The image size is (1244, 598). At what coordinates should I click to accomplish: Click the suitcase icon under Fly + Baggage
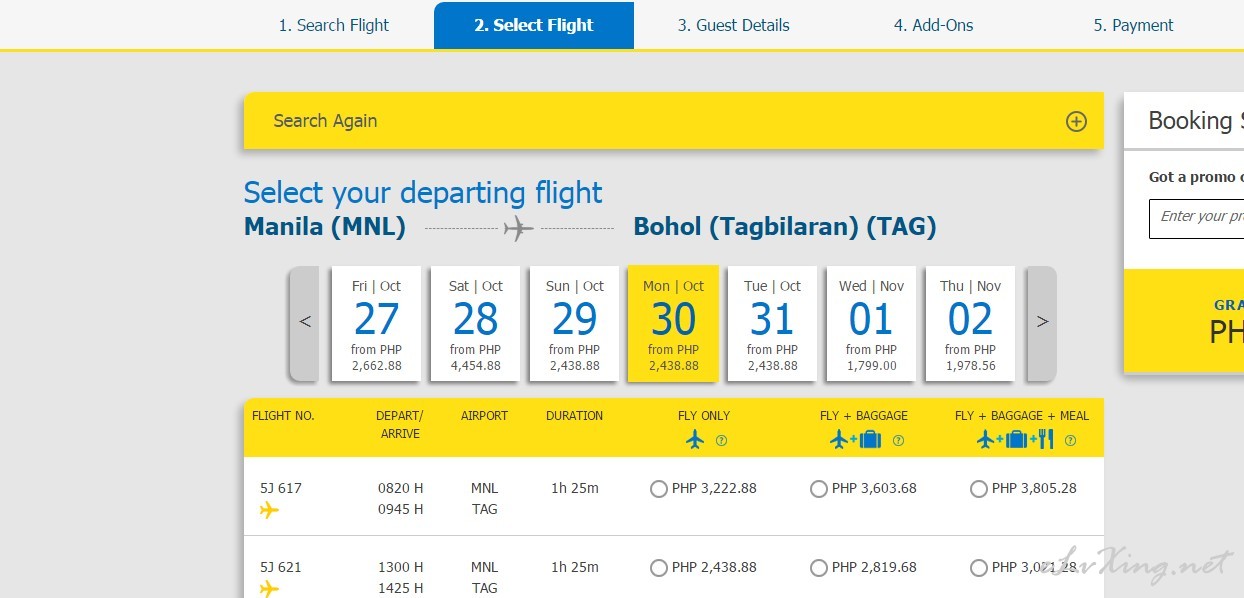869,439
